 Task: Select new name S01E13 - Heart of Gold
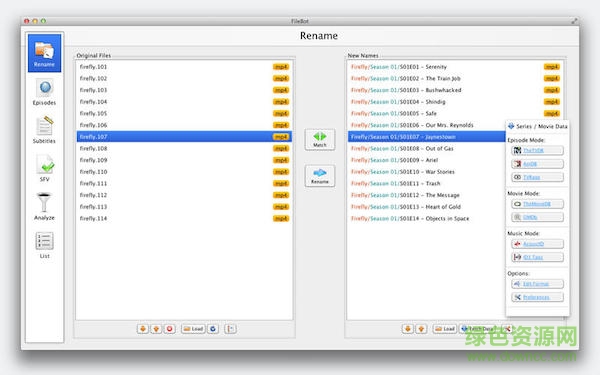[427, 207]
